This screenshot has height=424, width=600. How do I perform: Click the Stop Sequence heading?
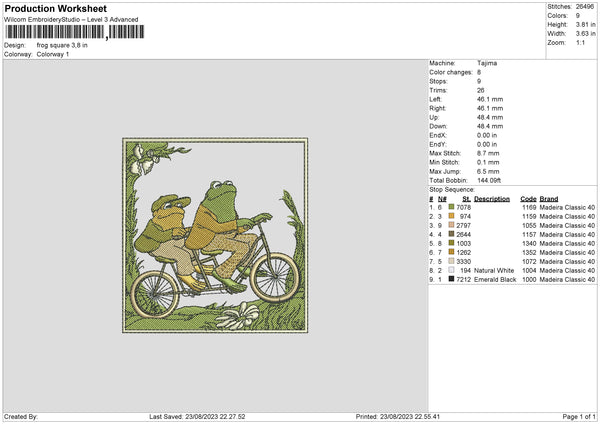tap(452, 189)
